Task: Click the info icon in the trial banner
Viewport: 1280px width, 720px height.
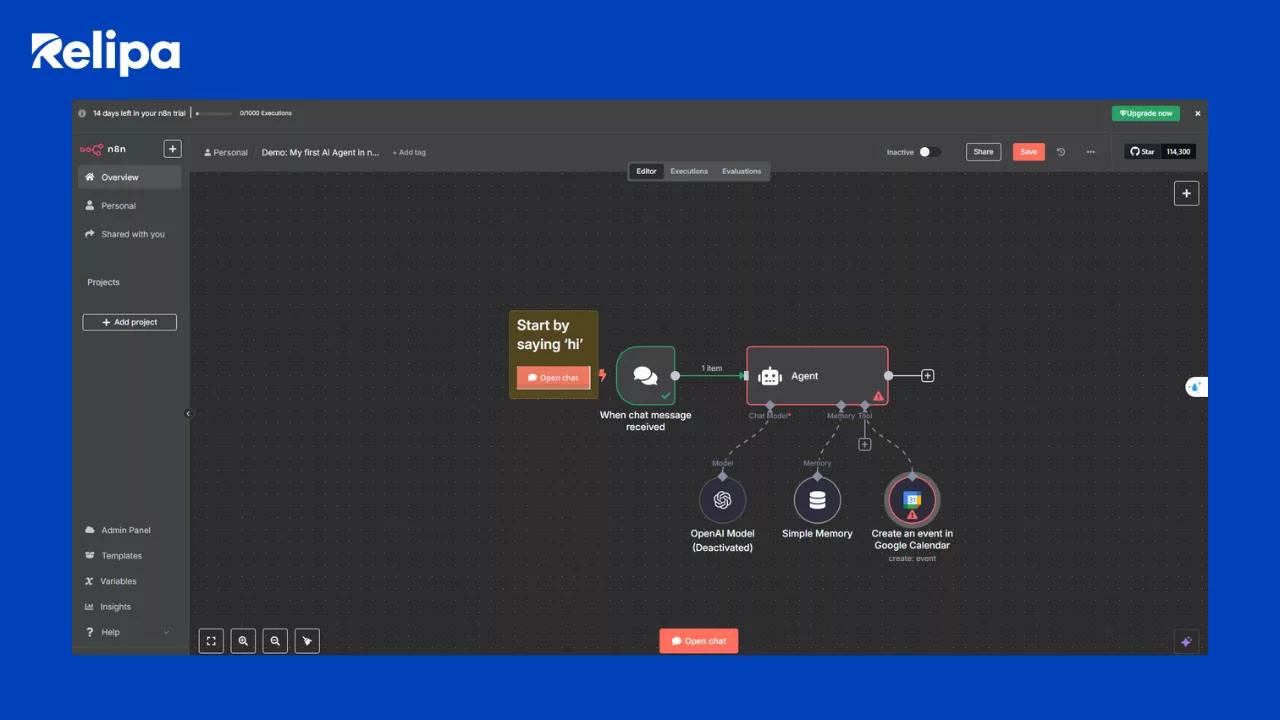Action: 83,113
